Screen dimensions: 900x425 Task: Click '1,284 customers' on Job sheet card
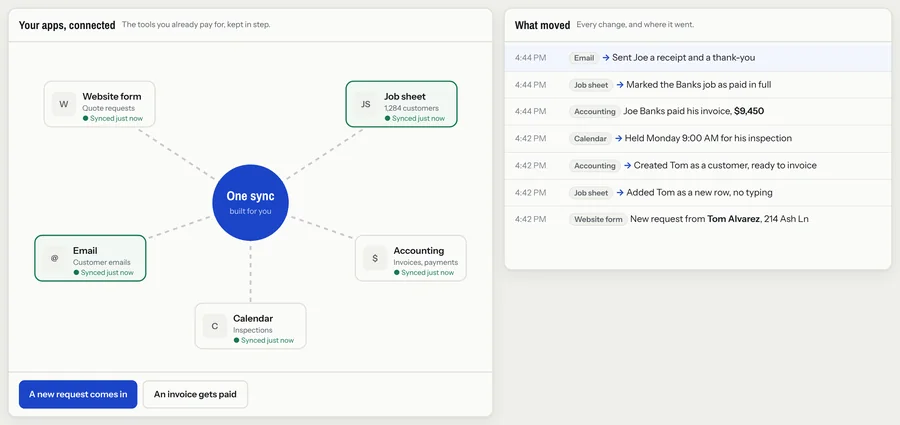[x=412, y=108]
